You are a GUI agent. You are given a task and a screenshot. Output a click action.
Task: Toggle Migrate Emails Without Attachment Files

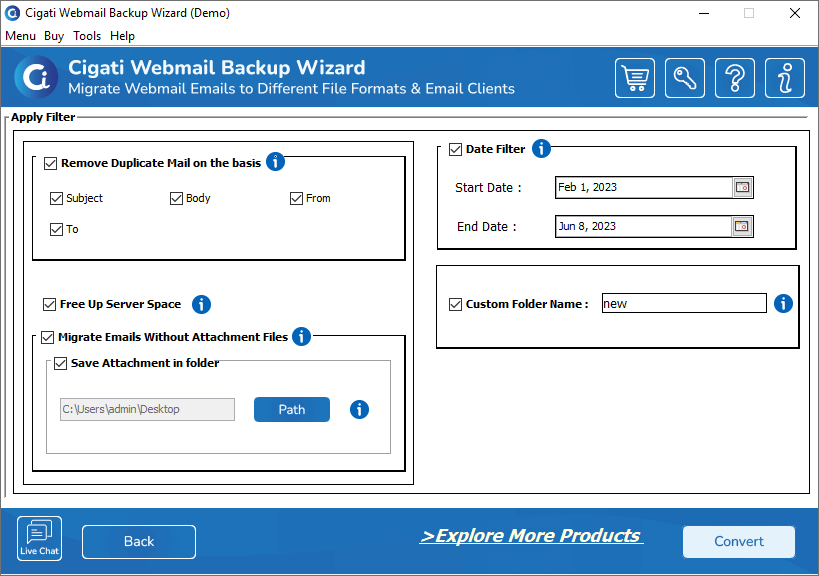(48, 337)
